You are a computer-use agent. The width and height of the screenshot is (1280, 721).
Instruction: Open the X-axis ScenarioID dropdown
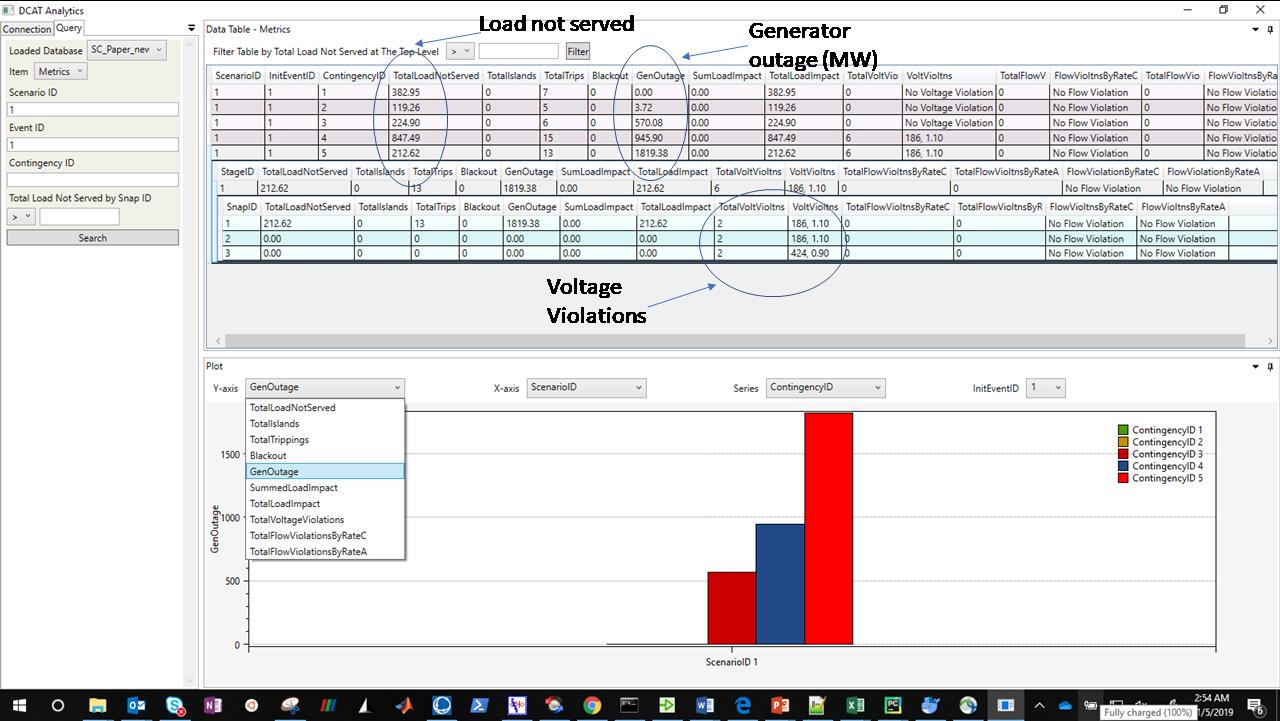(586, 387)
